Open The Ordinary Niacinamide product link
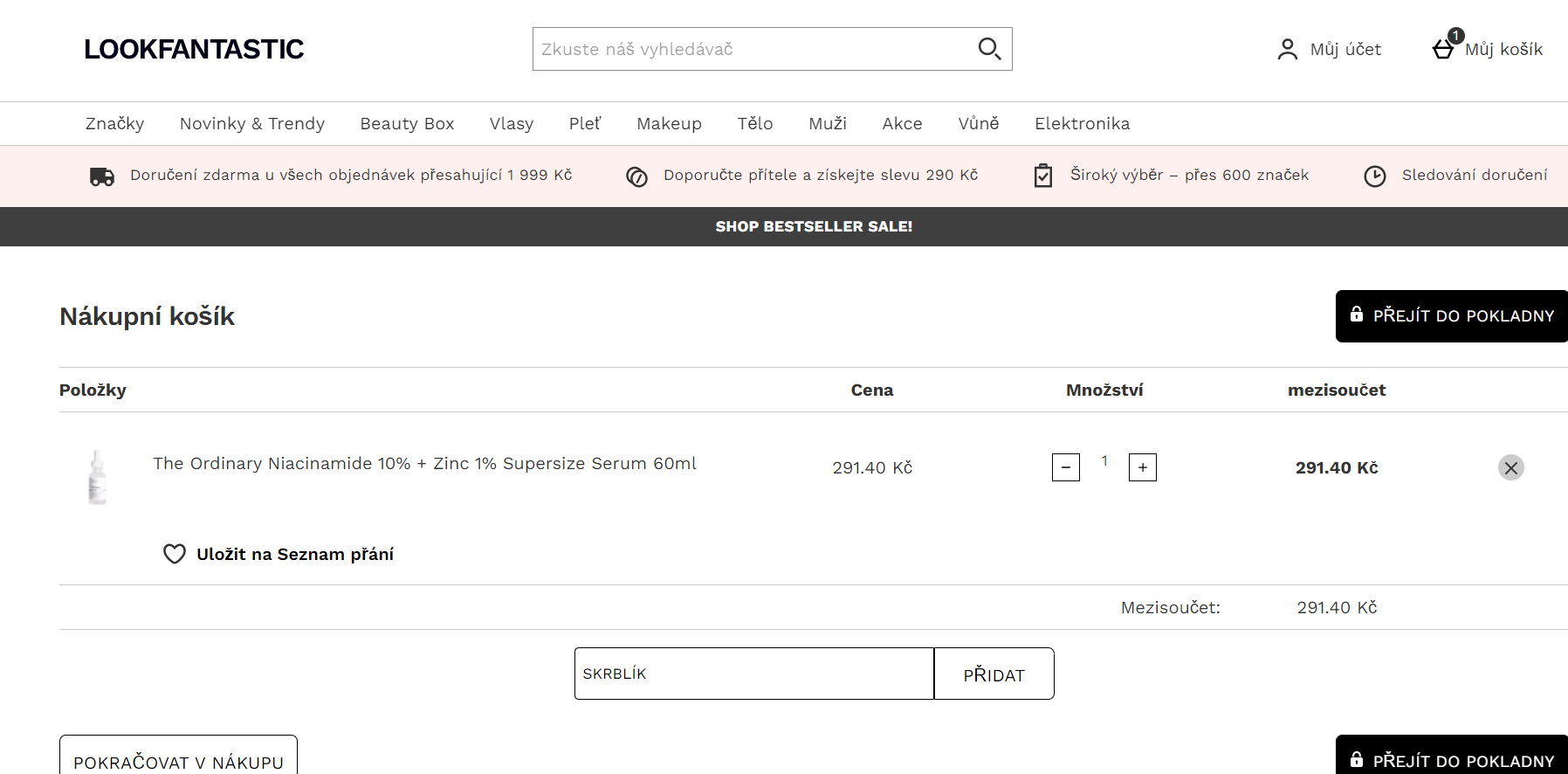Viewport: 1568px width, 774px height. [x=425, y=463]
